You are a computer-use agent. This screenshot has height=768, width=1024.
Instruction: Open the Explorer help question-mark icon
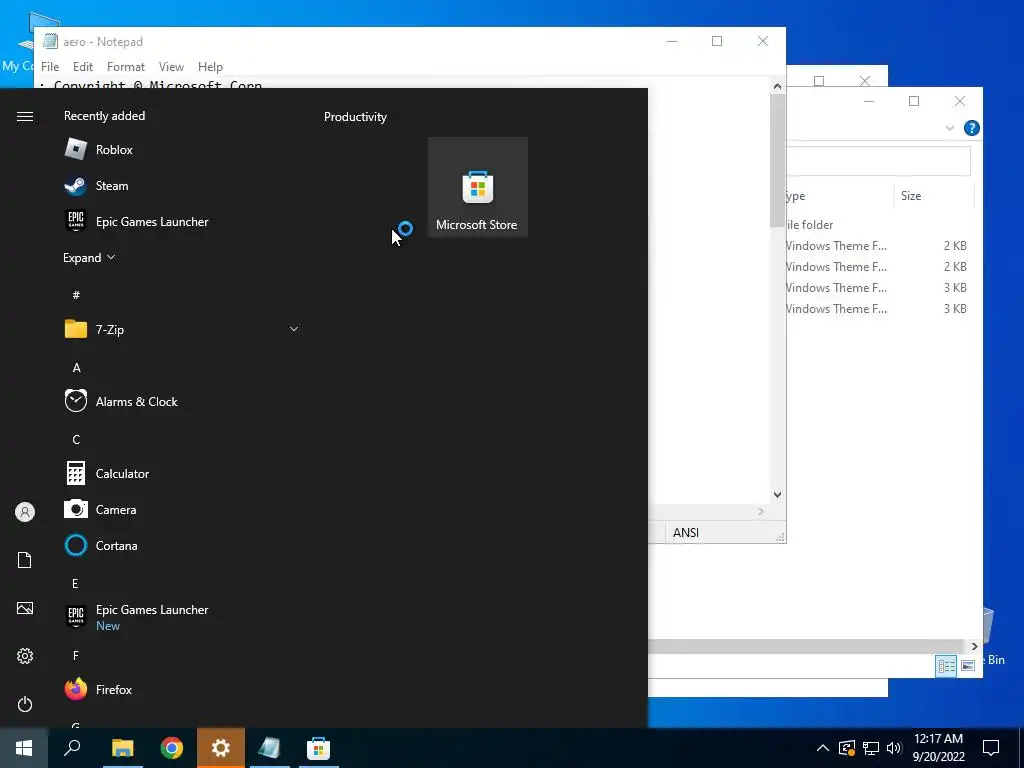coord(971,128)
